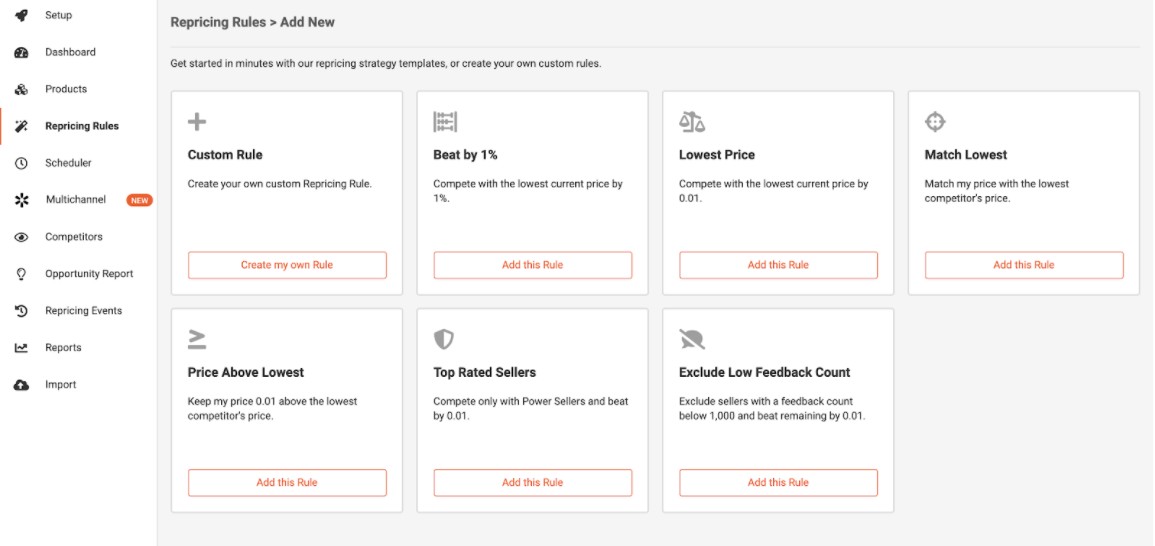Click the Lowest Price scales icon
The height and width of the screenshot is (546, 1155).
tap(692, 122)
